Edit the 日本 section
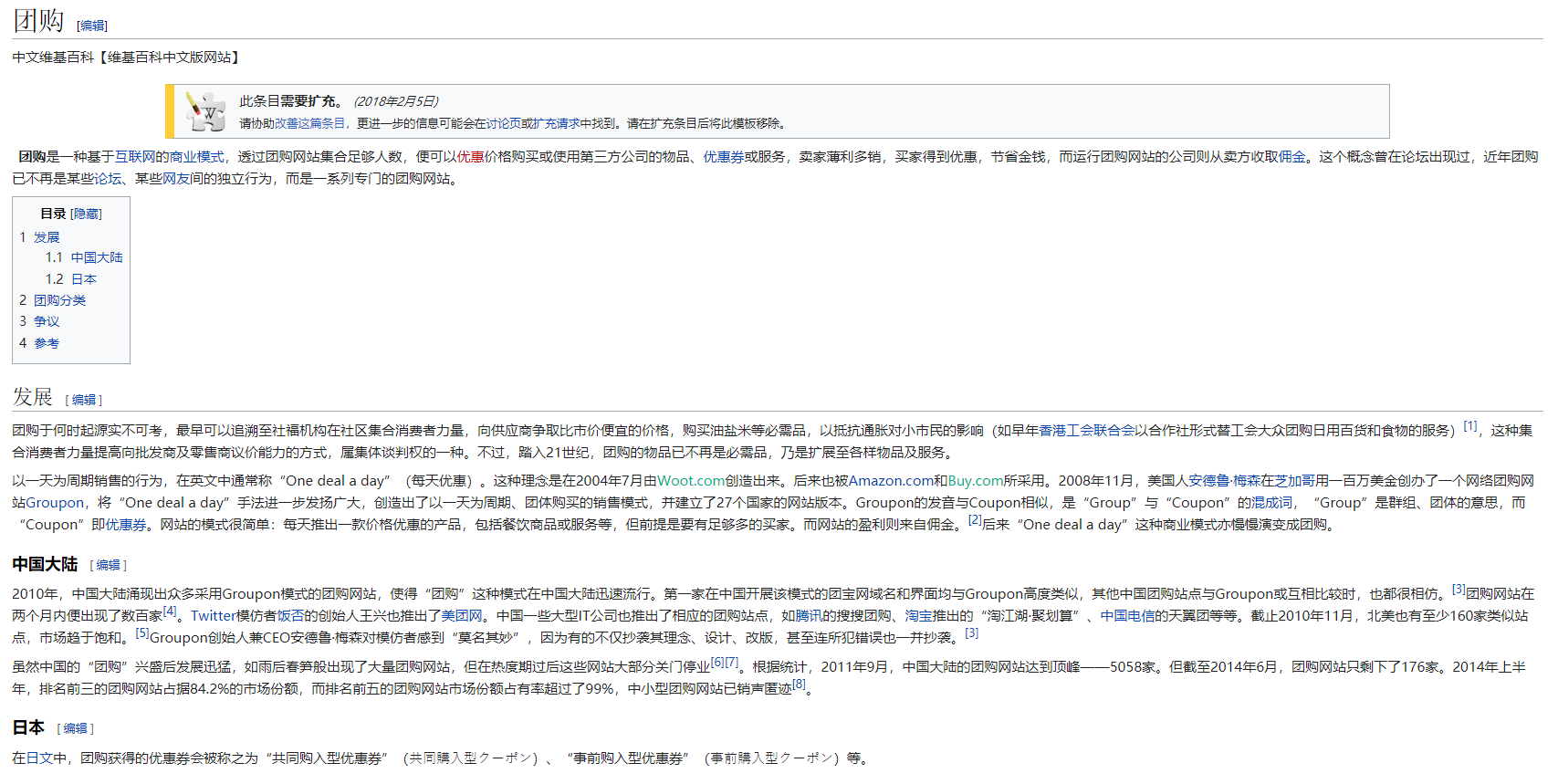This screenshot has height=784, width=1558. [x=76, y=728]
